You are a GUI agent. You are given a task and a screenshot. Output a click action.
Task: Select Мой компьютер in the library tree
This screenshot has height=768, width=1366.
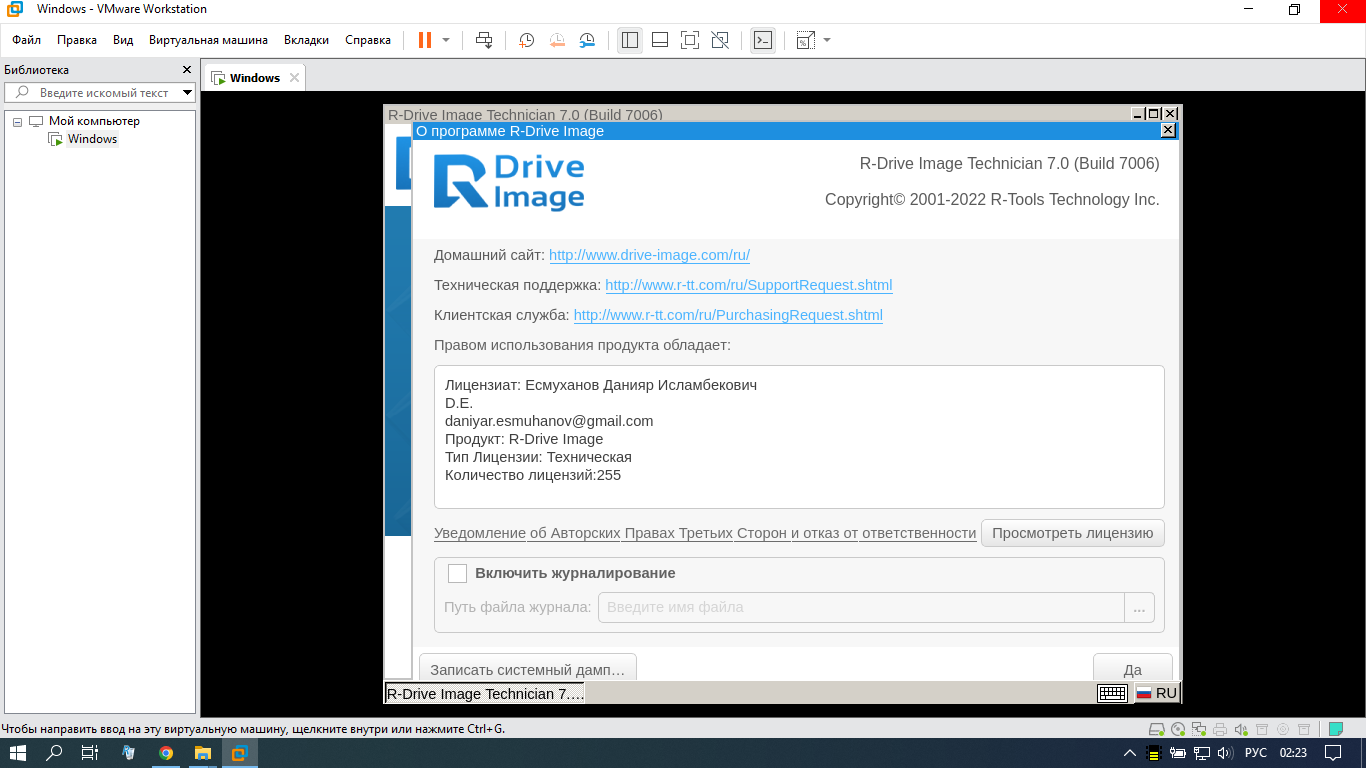[x=94, y=121]
